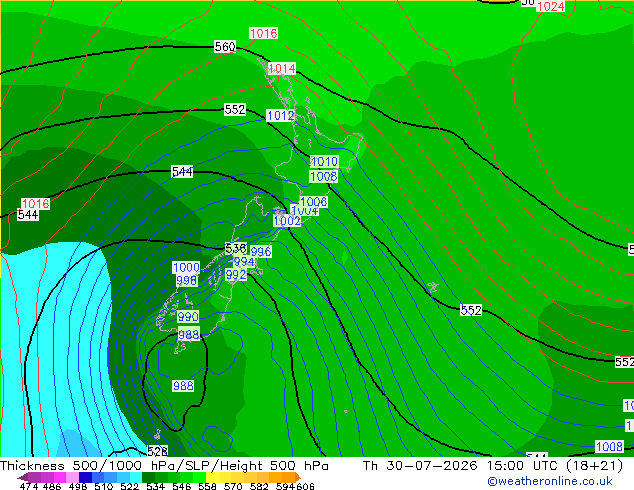Click the black '536' height contour label
The image size is (634, 490).
click(236, 248)
